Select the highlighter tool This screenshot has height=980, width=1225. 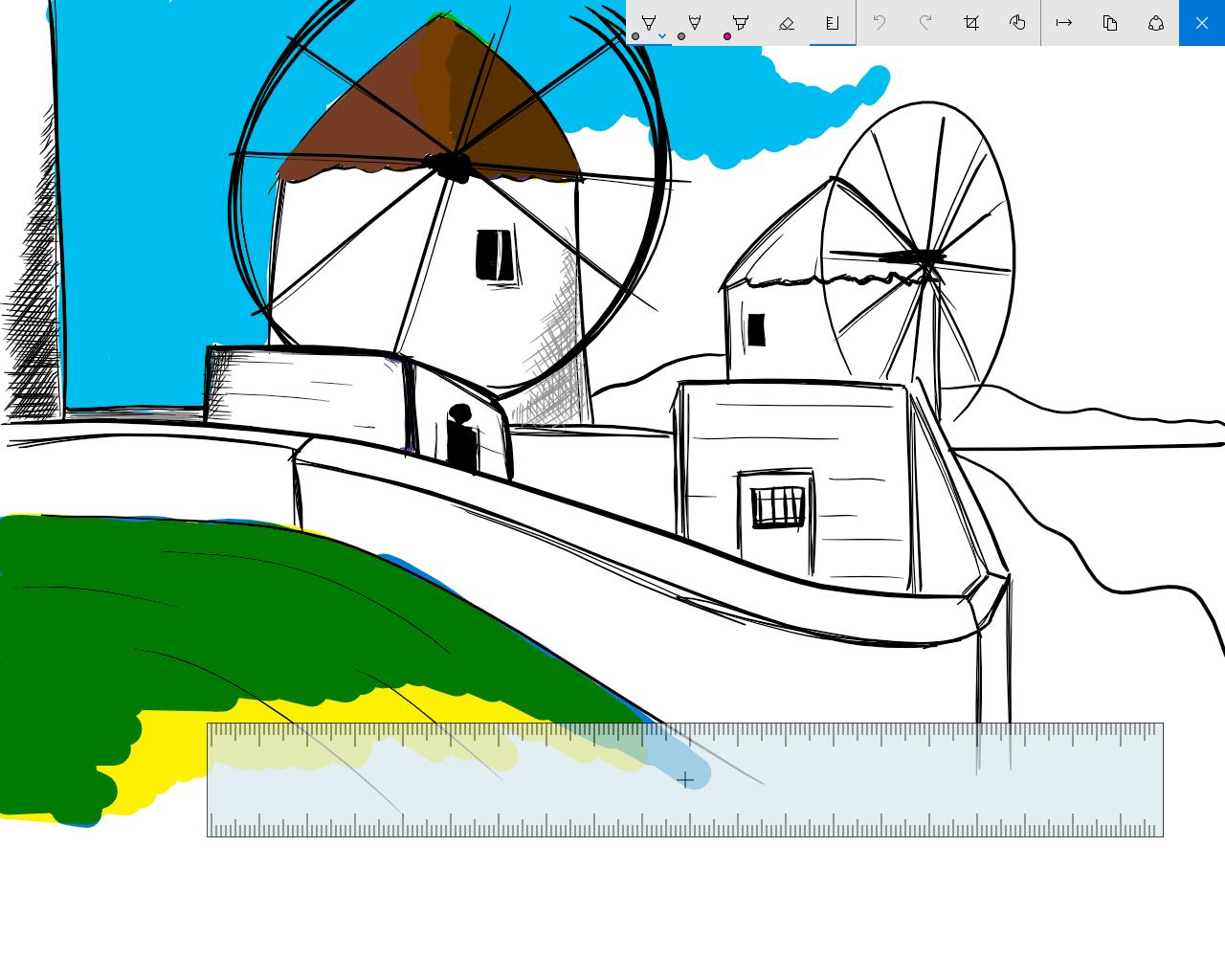coord(741,23)
